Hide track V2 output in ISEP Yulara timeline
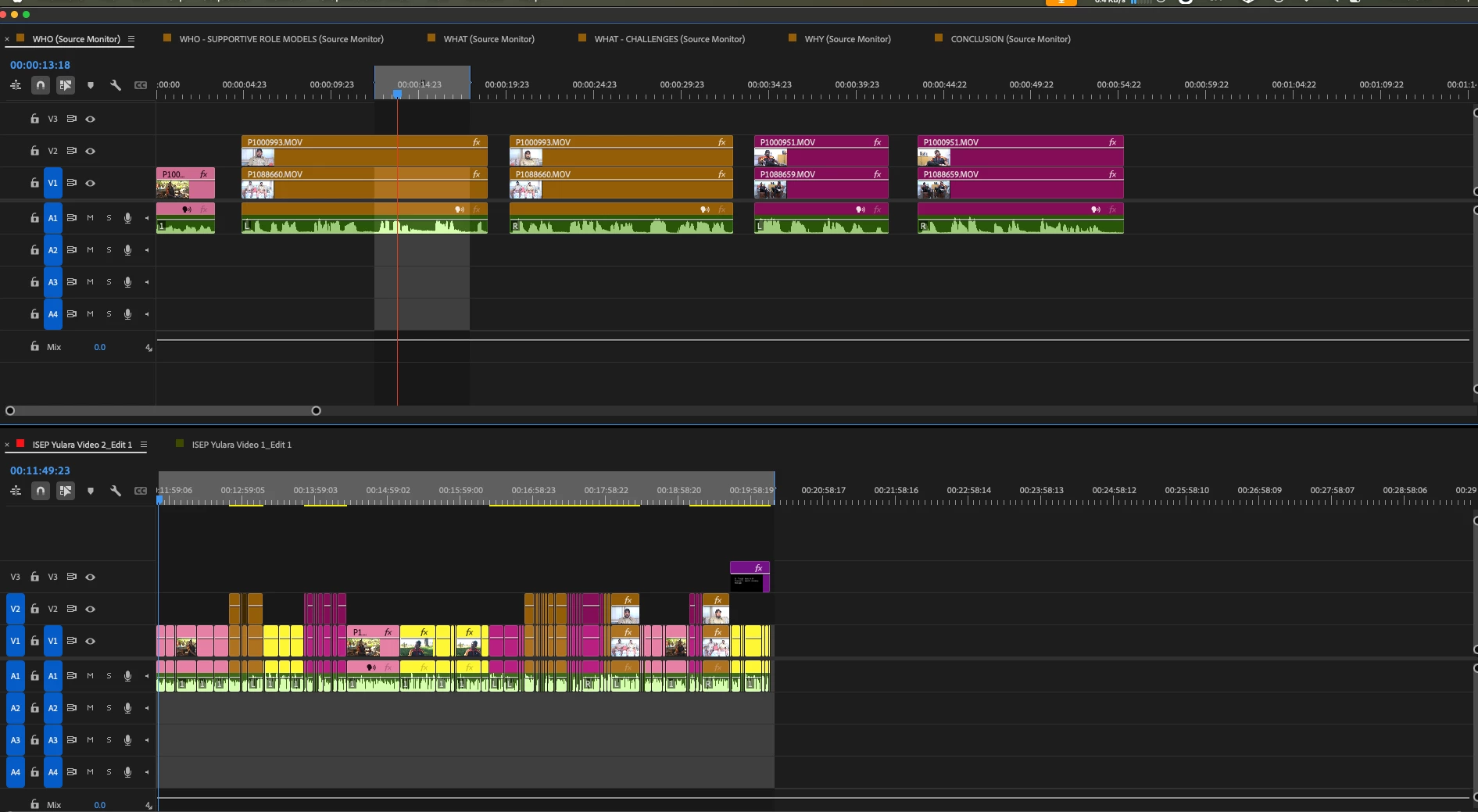Image resolution: width=1478 pixels, height=812 pixels. (91, 609)
